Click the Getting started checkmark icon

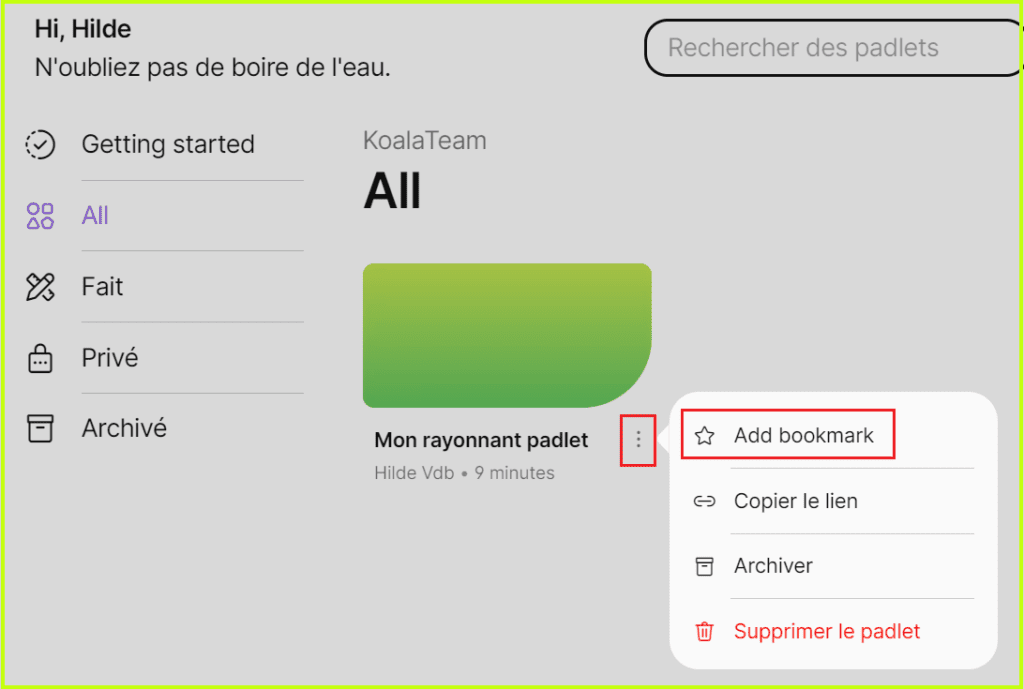tap(40, 144)
